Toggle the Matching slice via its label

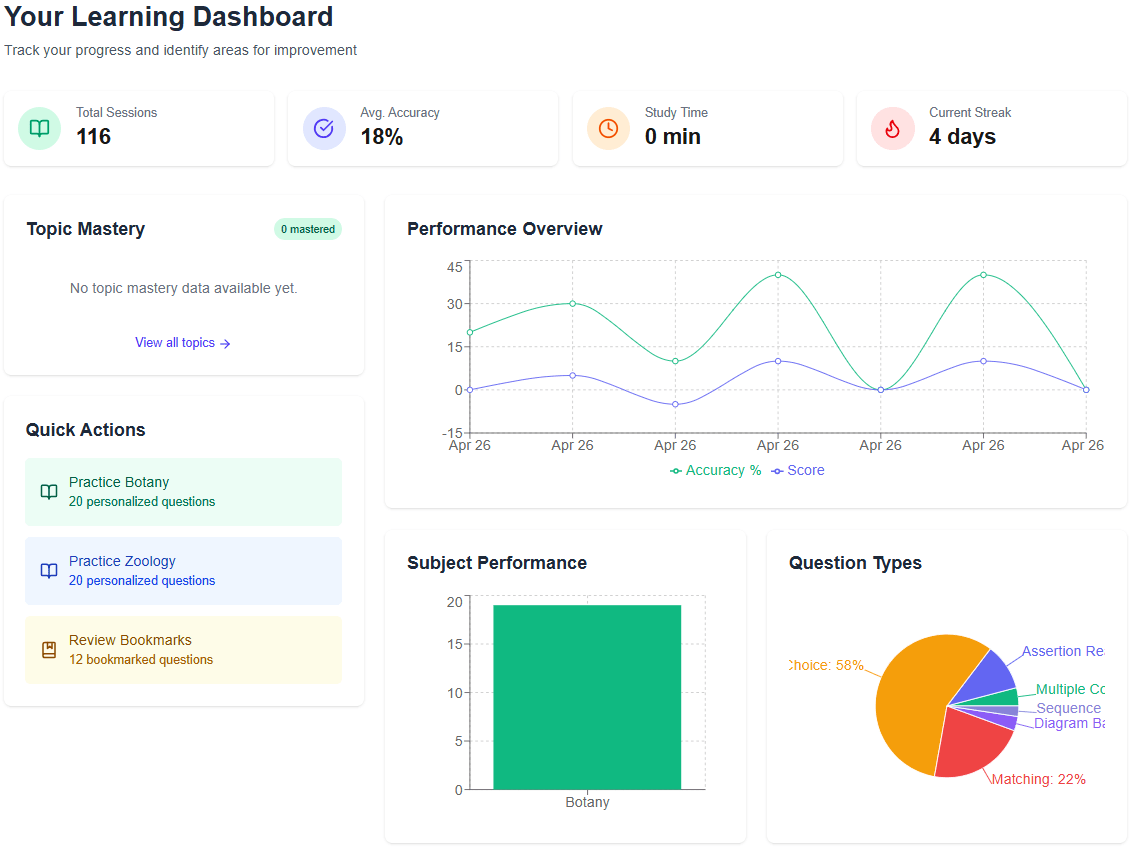pos(1038,778)
